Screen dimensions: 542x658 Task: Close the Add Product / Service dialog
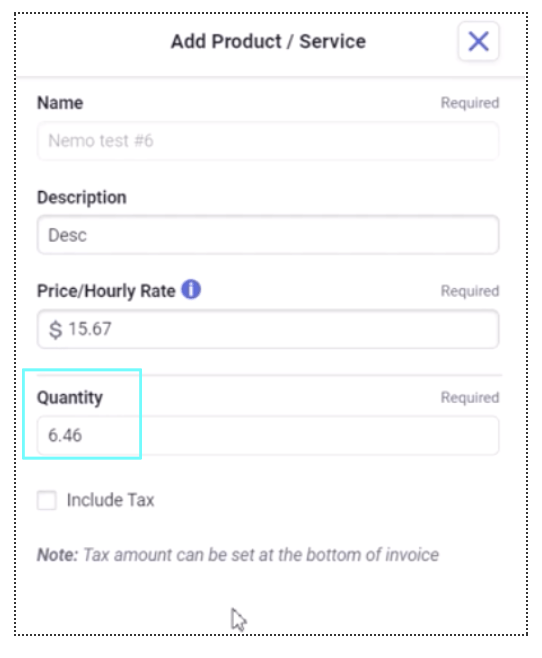[478, 41]
